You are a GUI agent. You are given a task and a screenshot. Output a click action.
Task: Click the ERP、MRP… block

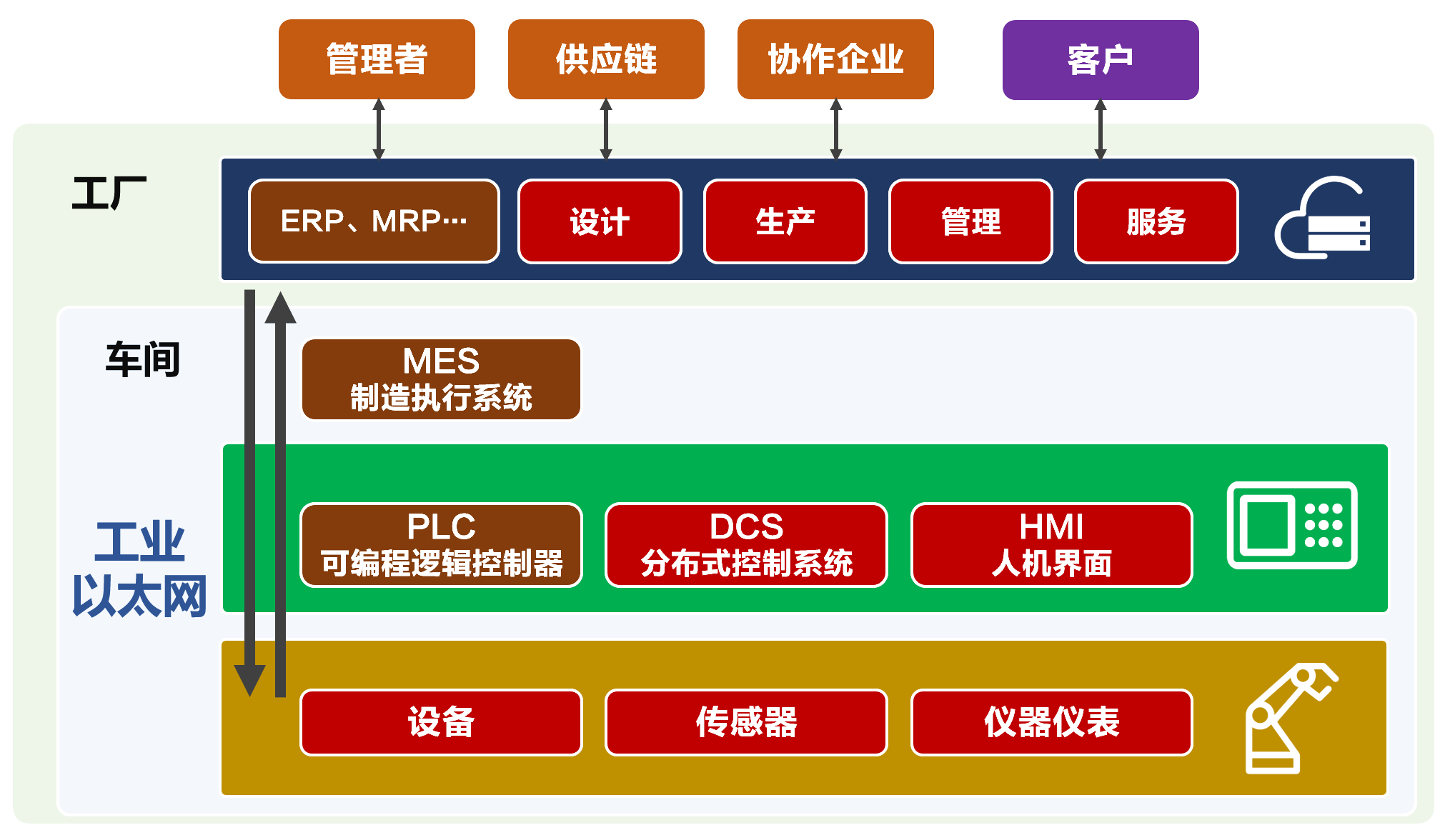[374, 221]
